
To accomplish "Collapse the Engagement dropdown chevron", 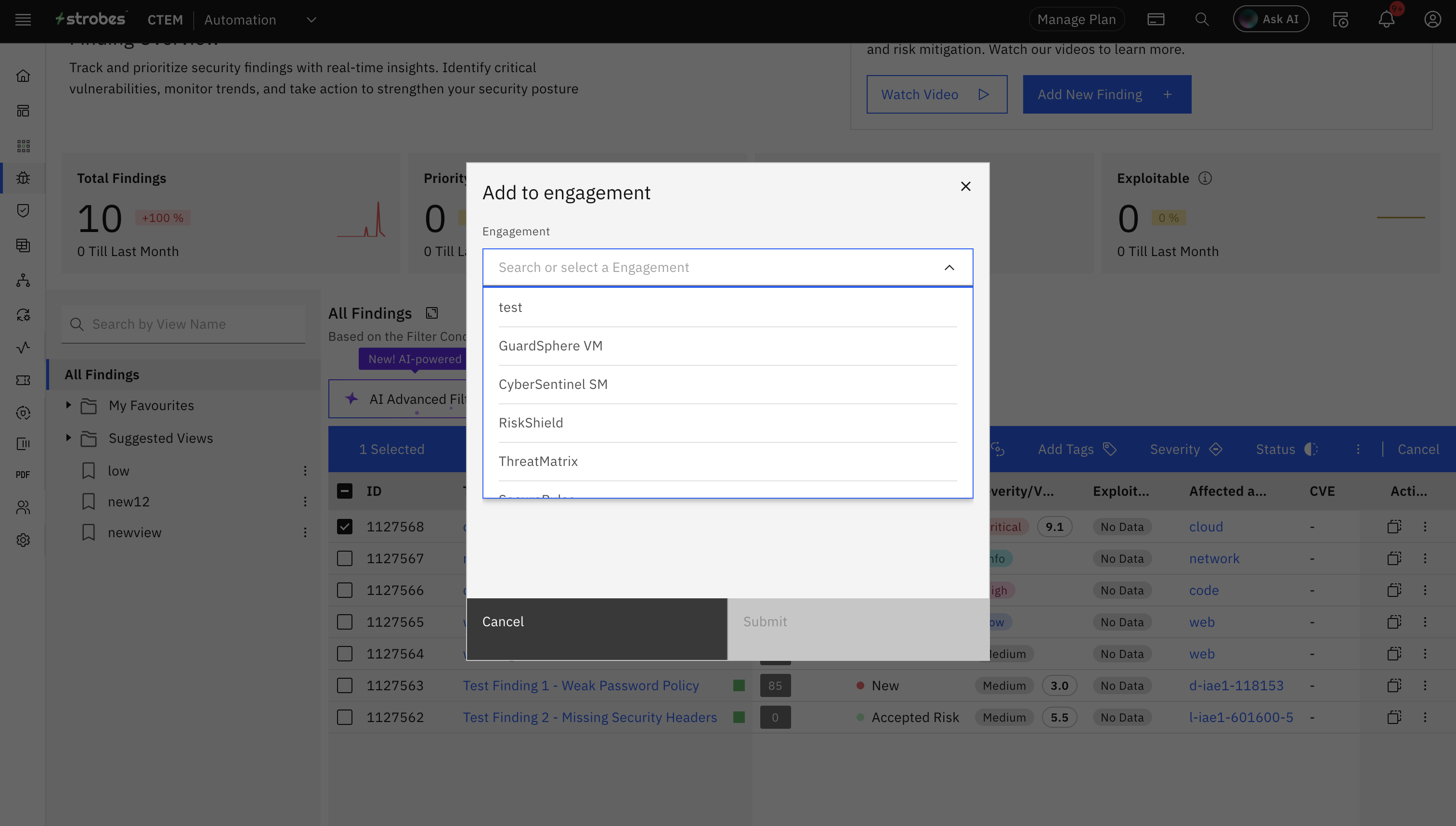I will pyautogui.click(x=949, y=267).
